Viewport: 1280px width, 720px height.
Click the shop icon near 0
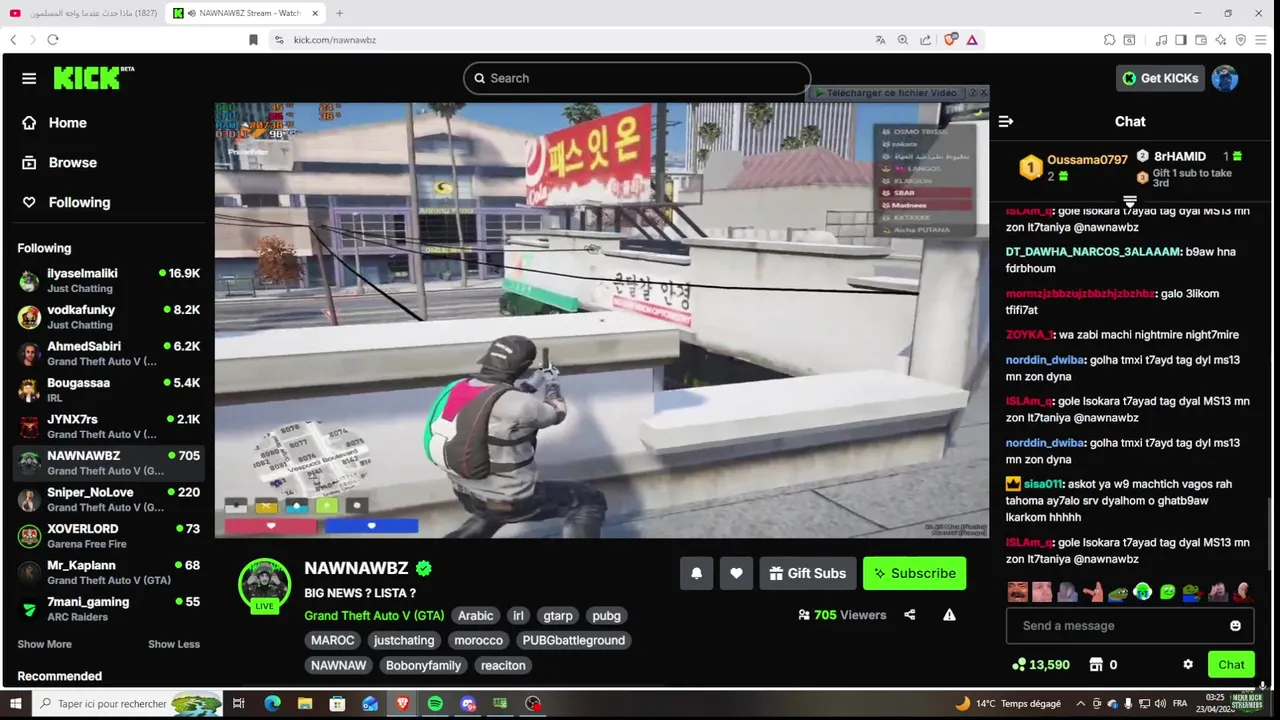(x=1096, y=664)
